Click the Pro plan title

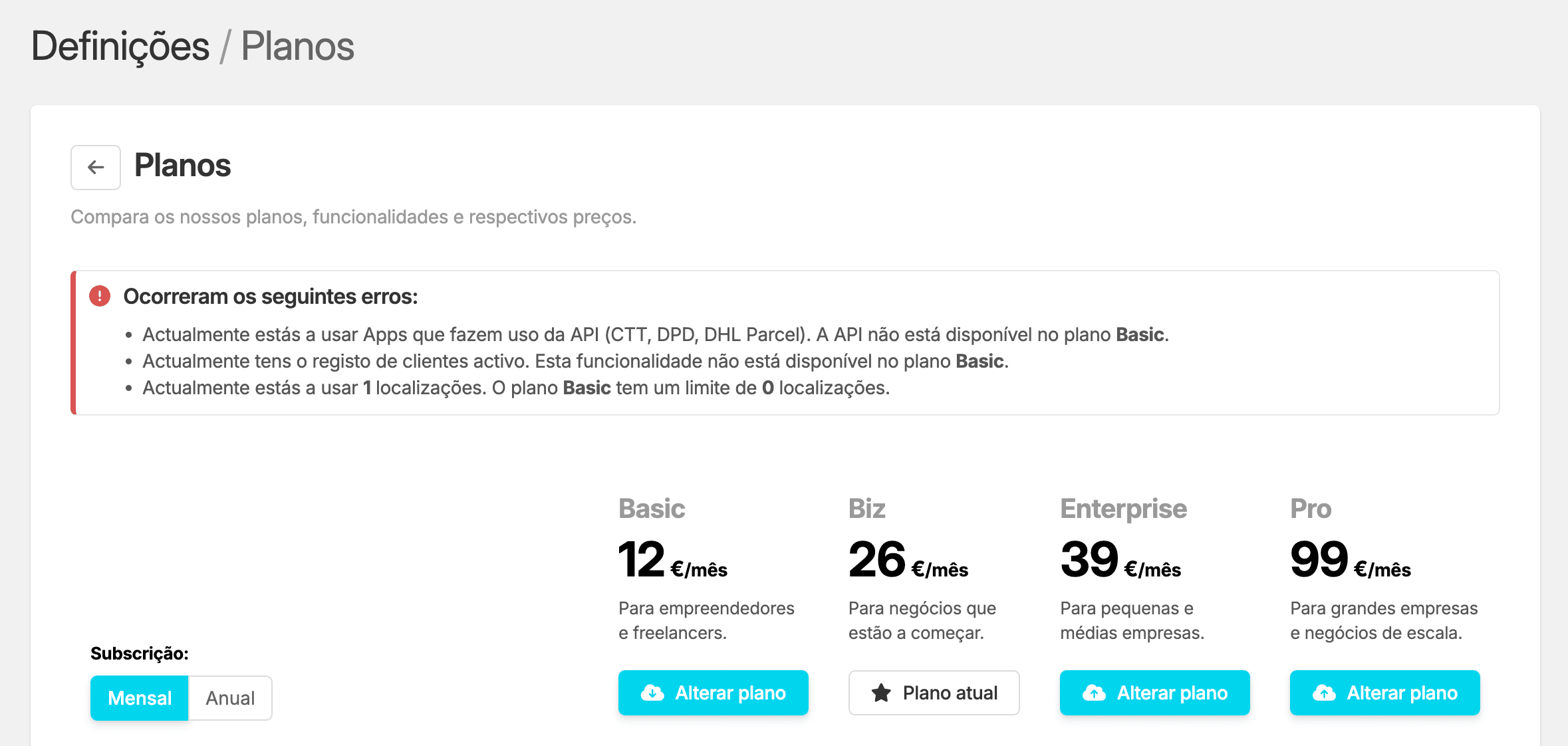(x=1311, y=509)
